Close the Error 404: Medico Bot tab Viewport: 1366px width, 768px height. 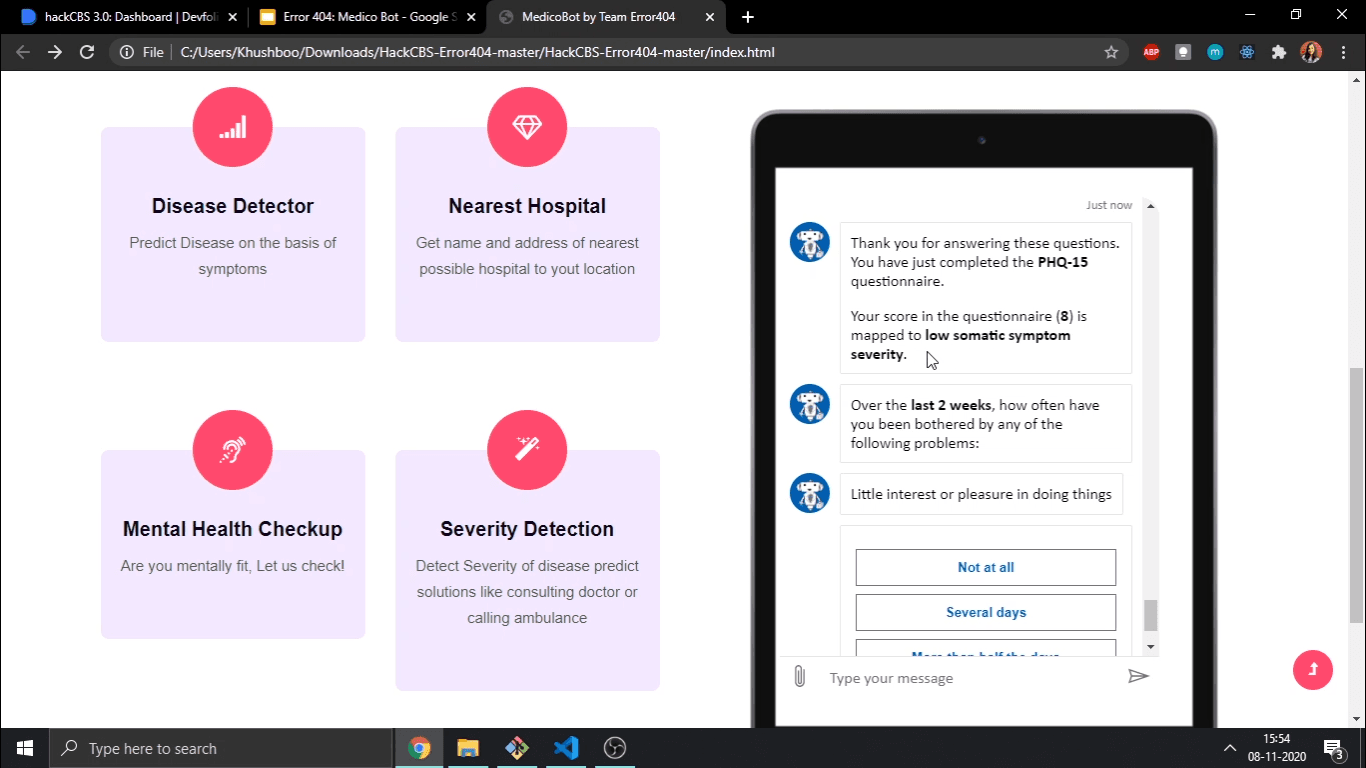(x=470, y=17)
